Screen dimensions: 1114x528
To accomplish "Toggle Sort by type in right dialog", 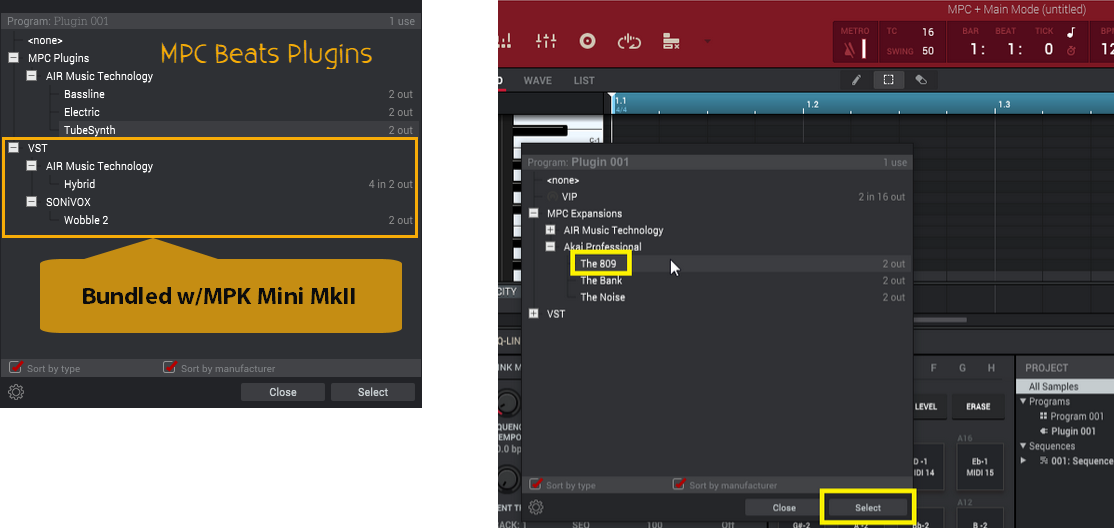I will click(536, 485).
